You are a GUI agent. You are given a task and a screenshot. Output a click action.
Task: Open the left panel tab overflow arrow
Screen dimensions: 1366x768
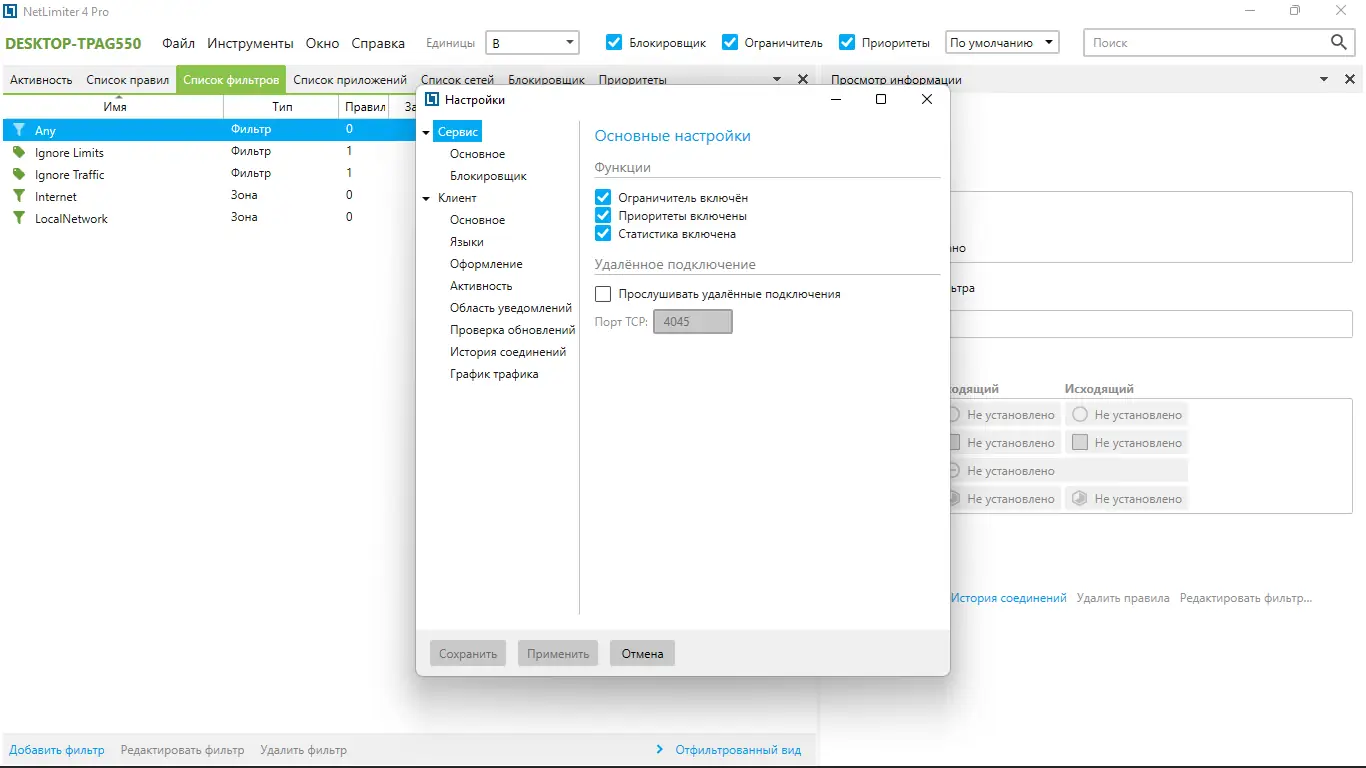[777, 79]
